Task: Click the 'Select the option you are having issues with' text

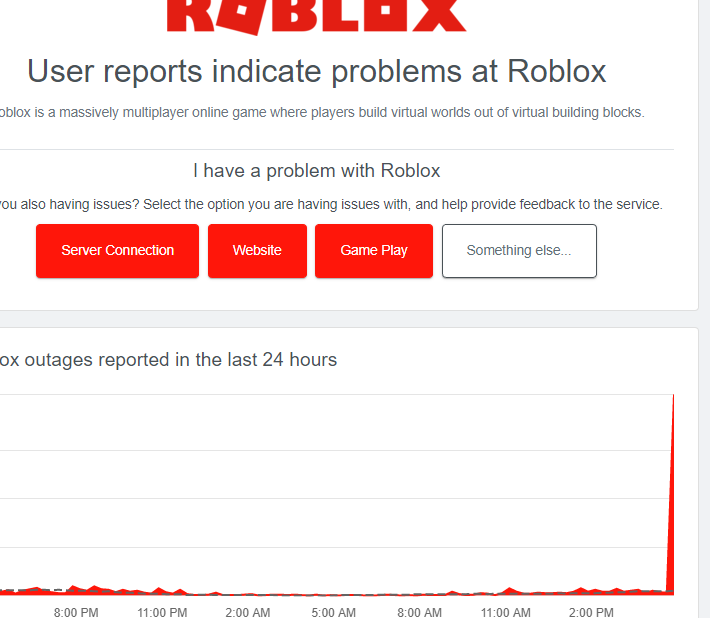Action: [277, 204]
